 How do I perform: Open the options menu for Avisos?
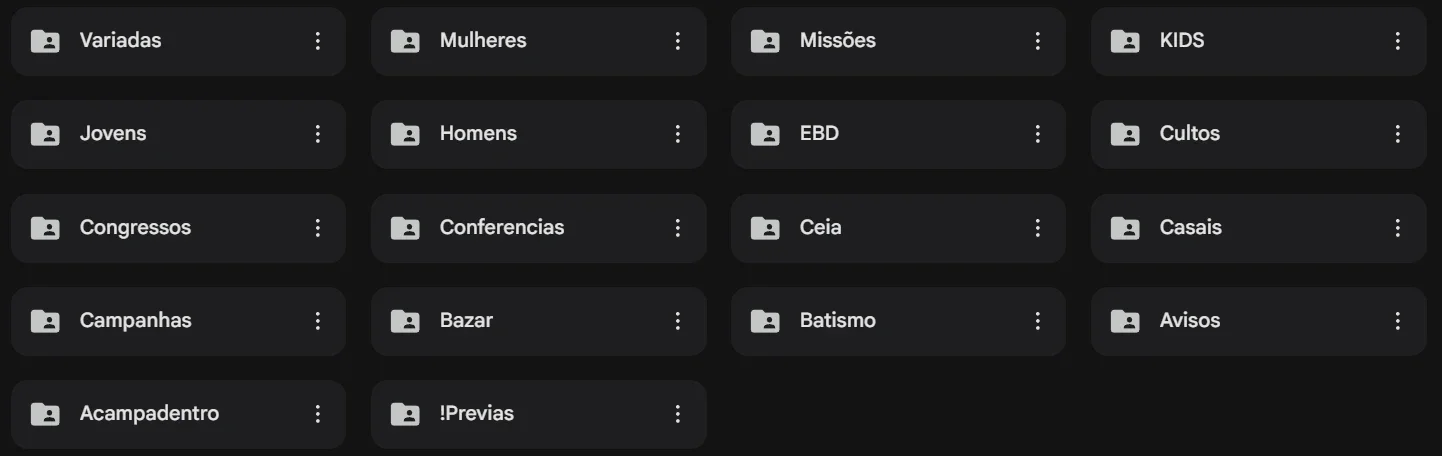tap(1398, 321)
